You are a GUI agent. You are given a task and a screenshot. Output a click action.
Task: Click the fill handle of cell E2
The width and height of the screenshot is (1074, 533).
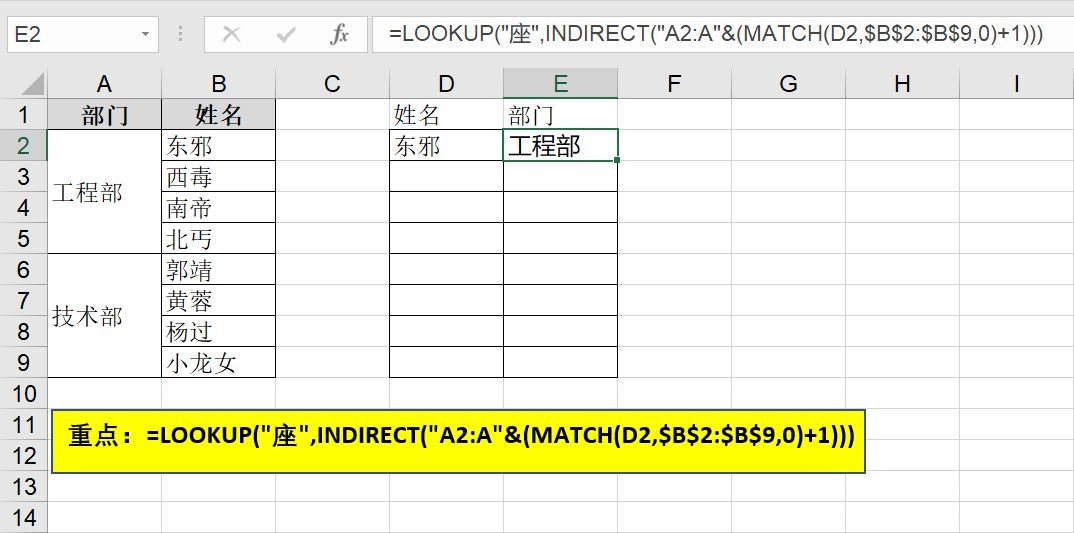617,160
